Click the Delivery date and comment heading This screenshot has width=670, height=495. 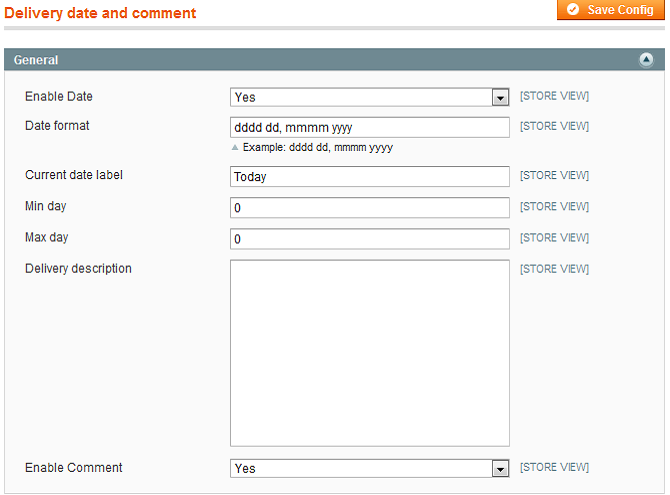(x=100, y=13)
